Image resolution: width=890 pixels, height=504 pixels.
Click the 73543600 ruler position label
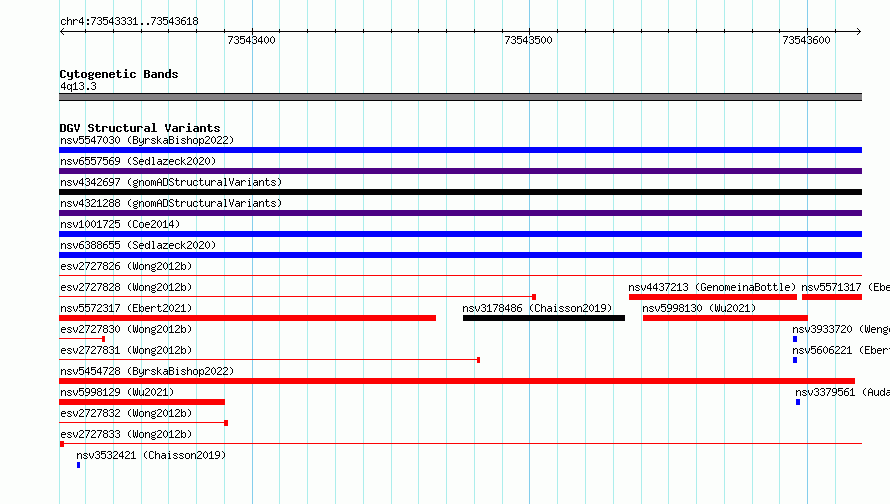[806, 40]
